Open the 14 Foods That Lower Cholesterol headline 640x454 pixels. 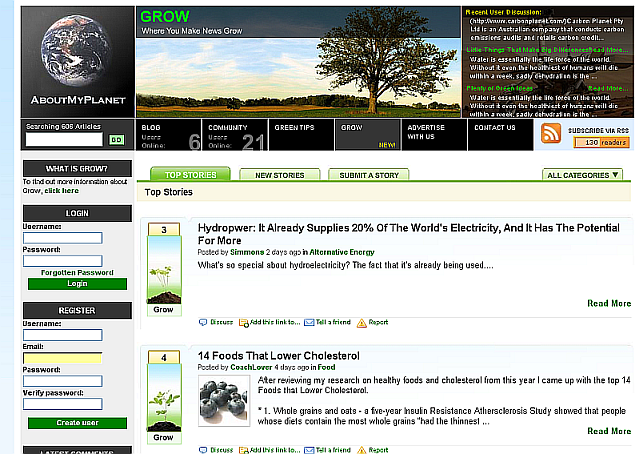click(279, 356)
